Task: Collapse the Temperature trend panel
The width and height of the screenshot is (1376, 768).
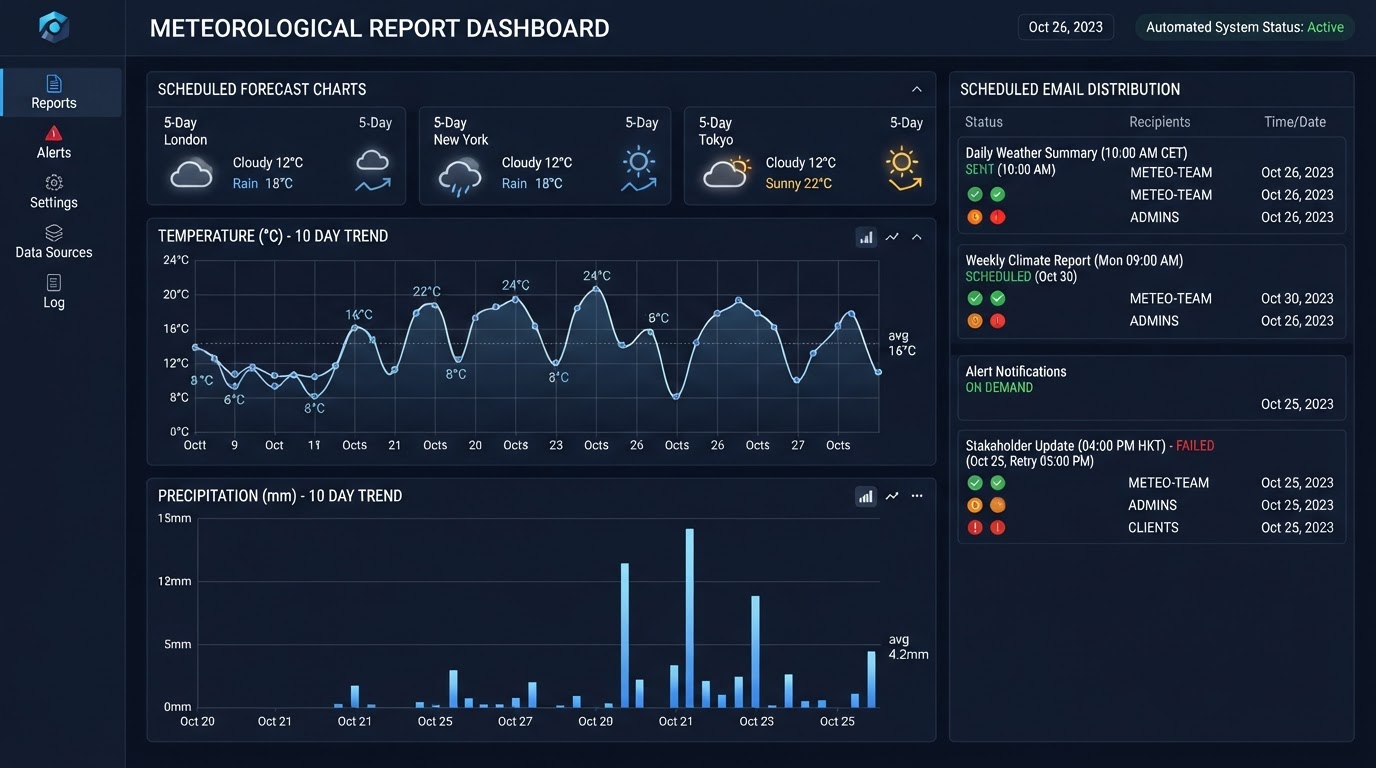Action: tap(916, 237)
